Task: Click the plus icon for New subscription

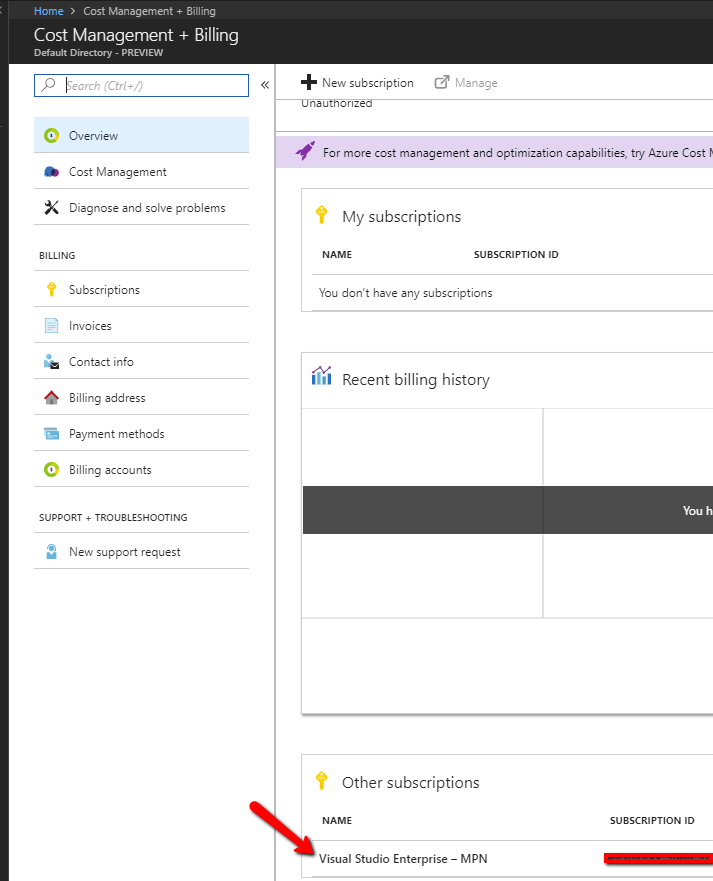Action: click(x=308, y=83)
